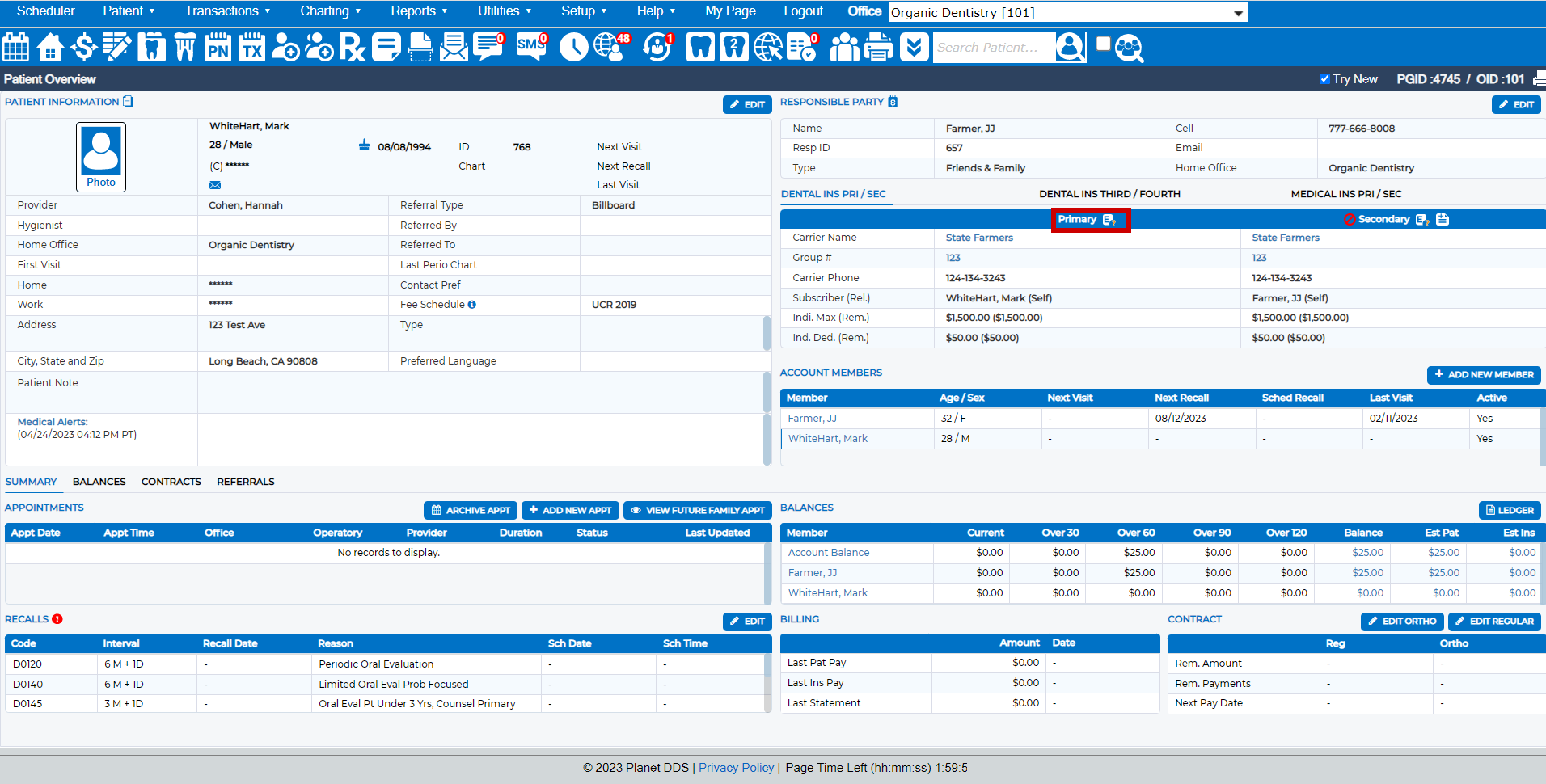Click Edit for Patient Information
The width and height of the screenshot is (1546, 784).
[x=748, y=104]
